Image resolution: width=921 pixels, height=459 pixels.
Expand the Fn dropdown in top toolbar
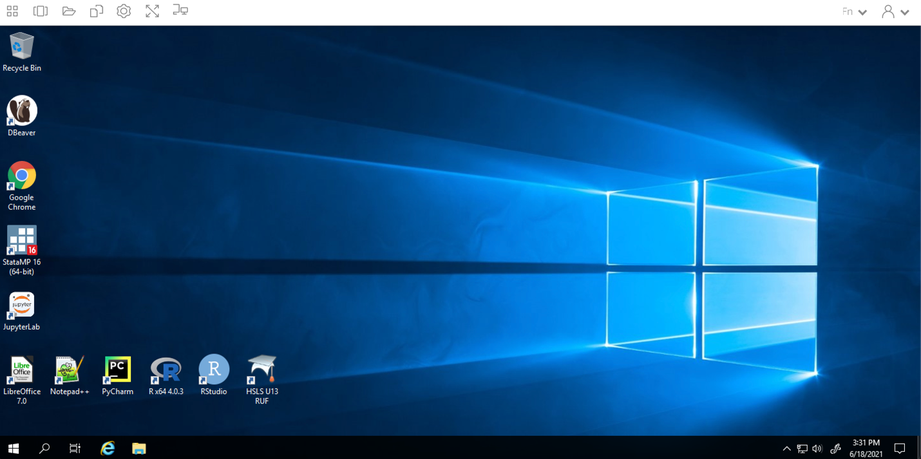coord(854,12)
